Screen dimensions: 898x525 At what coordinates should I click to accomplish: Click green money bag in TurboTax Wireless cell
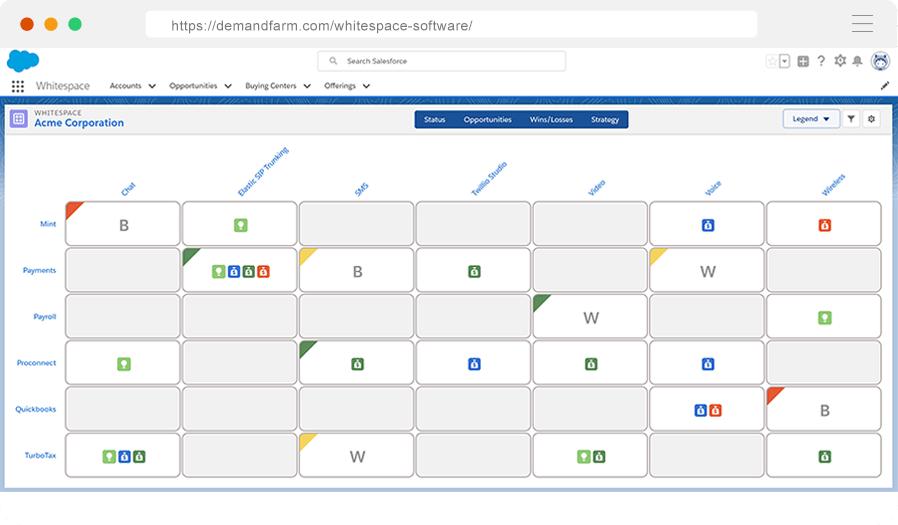point(825,457)
